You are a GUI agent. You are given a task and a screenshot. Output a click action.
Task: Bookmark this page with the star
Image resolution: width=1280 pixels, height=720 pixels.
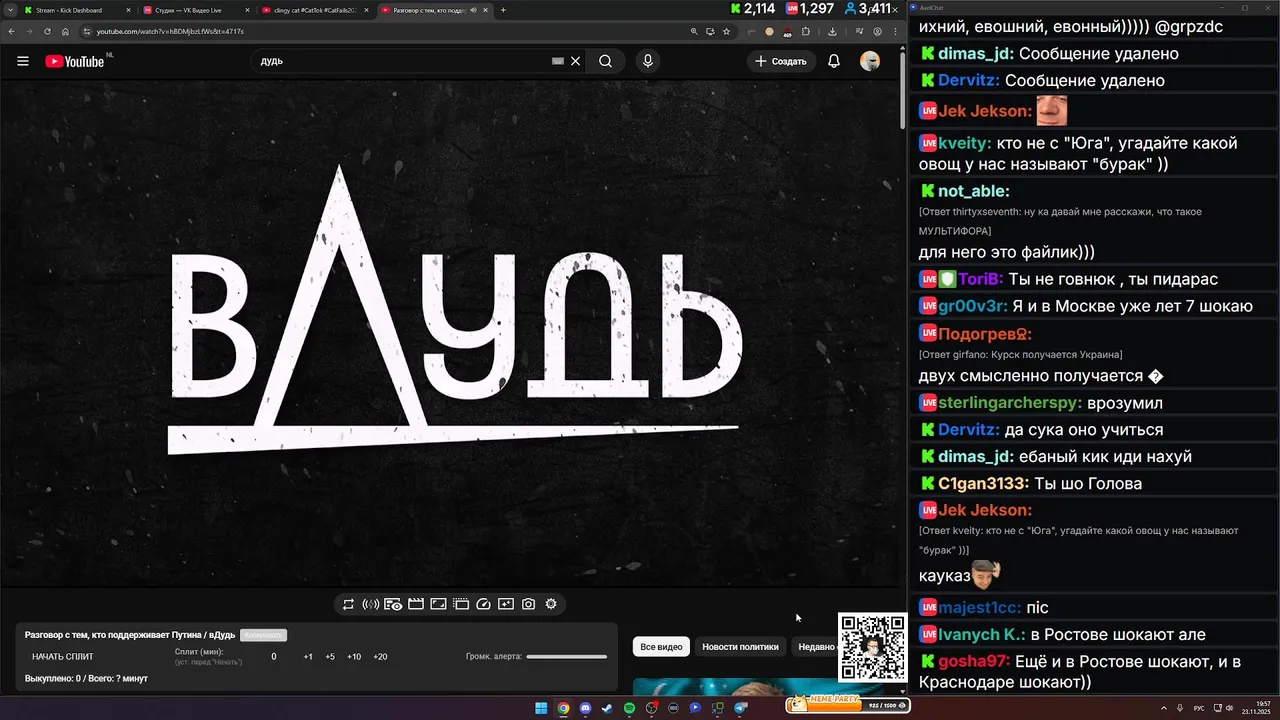pos(727,31)
